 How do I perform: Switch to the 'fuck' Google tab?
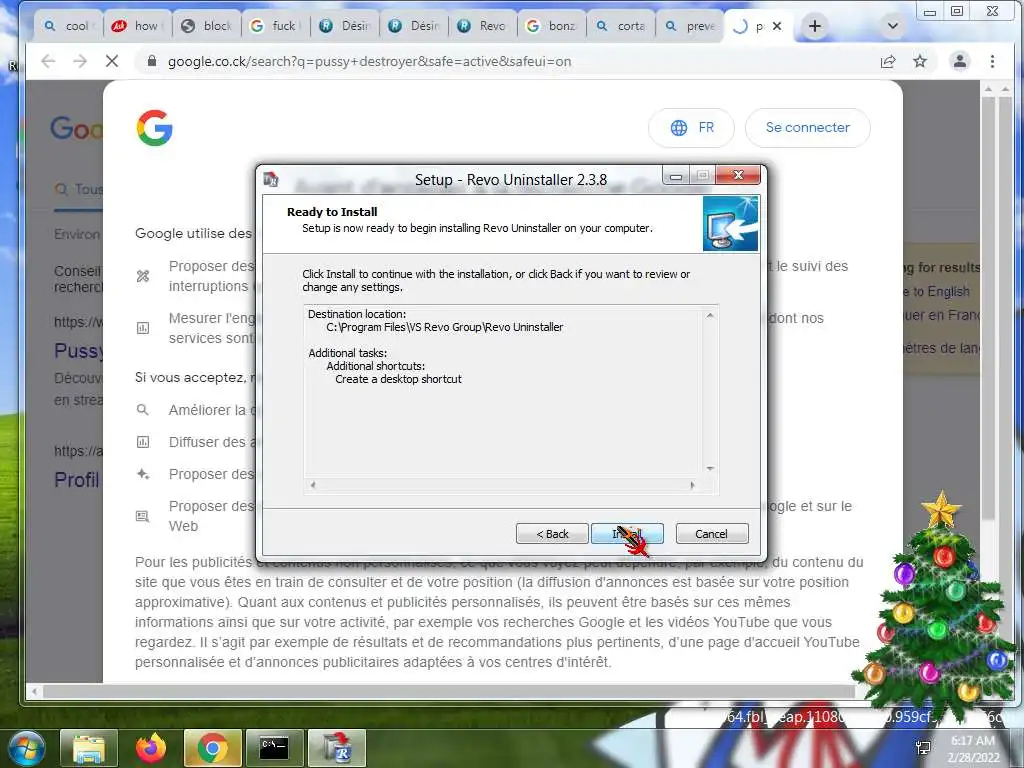[276, 26]
